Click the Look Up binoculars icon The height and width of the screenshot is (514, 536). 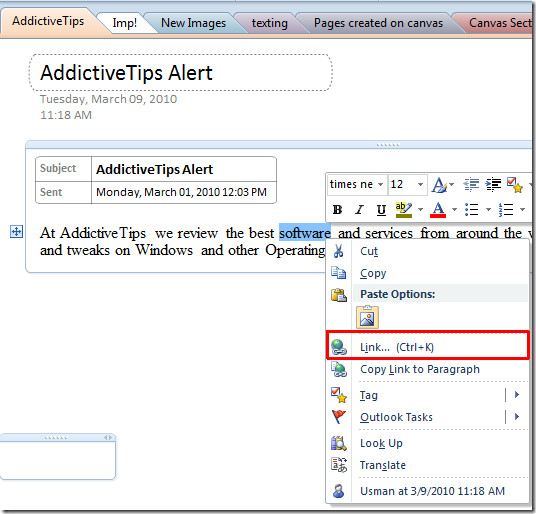coord(339,443)
